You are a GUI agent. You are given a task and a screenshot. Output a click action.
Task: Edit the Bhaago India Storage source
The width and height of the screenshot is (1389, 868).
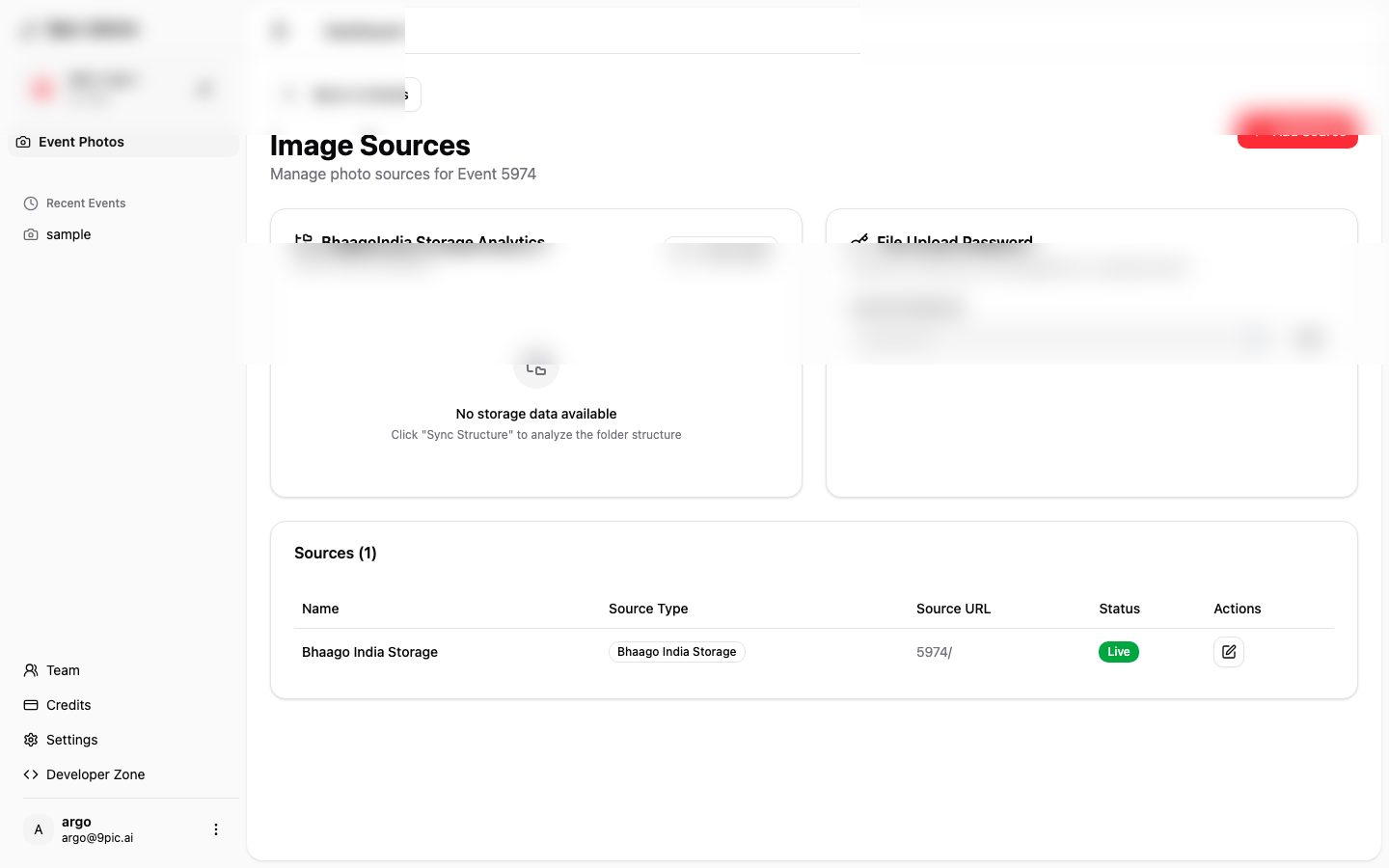coord(1228,652)
